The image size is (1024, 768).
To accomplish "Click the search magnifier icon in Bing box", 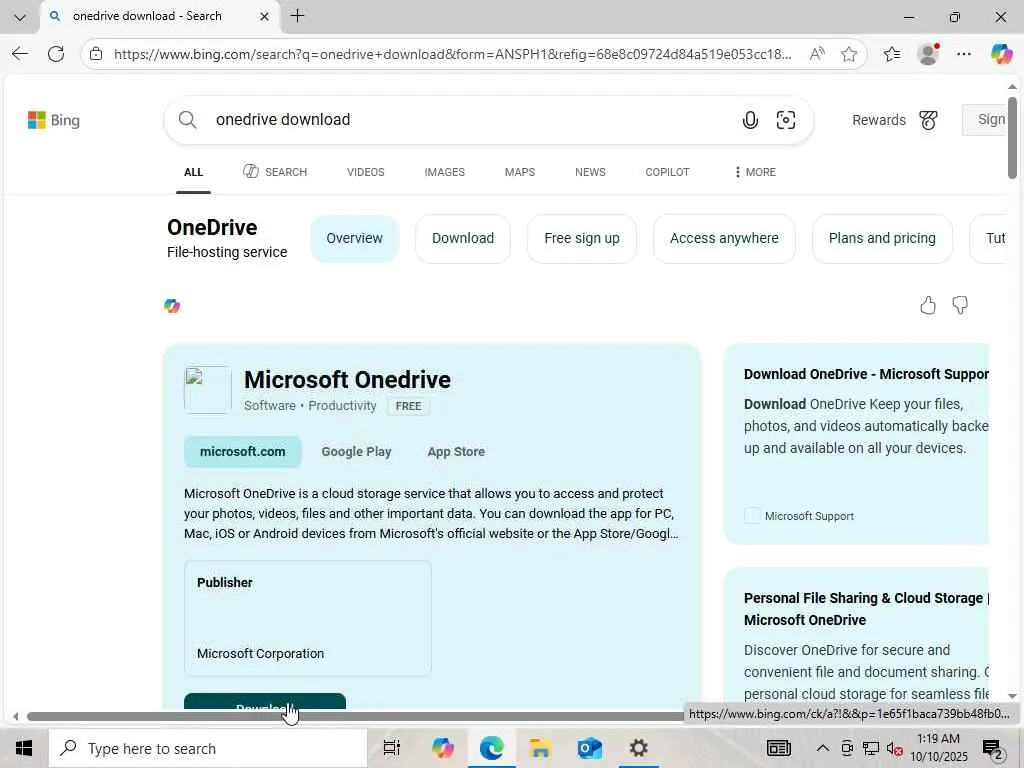I will pos(187,120).
